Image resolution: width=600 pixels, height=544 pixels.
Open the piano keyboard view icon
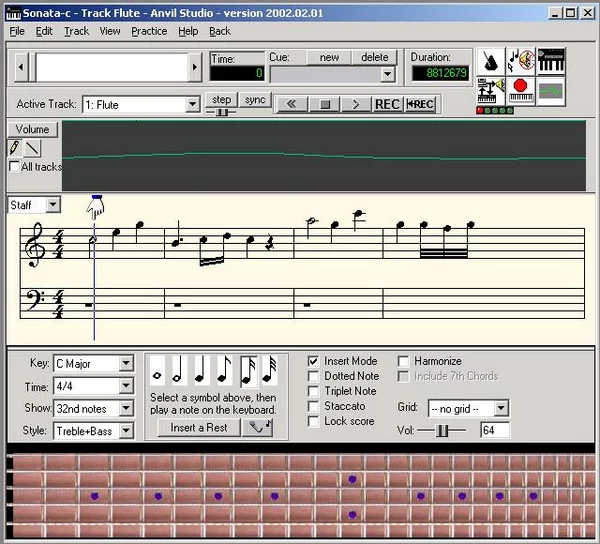[551, 62]
